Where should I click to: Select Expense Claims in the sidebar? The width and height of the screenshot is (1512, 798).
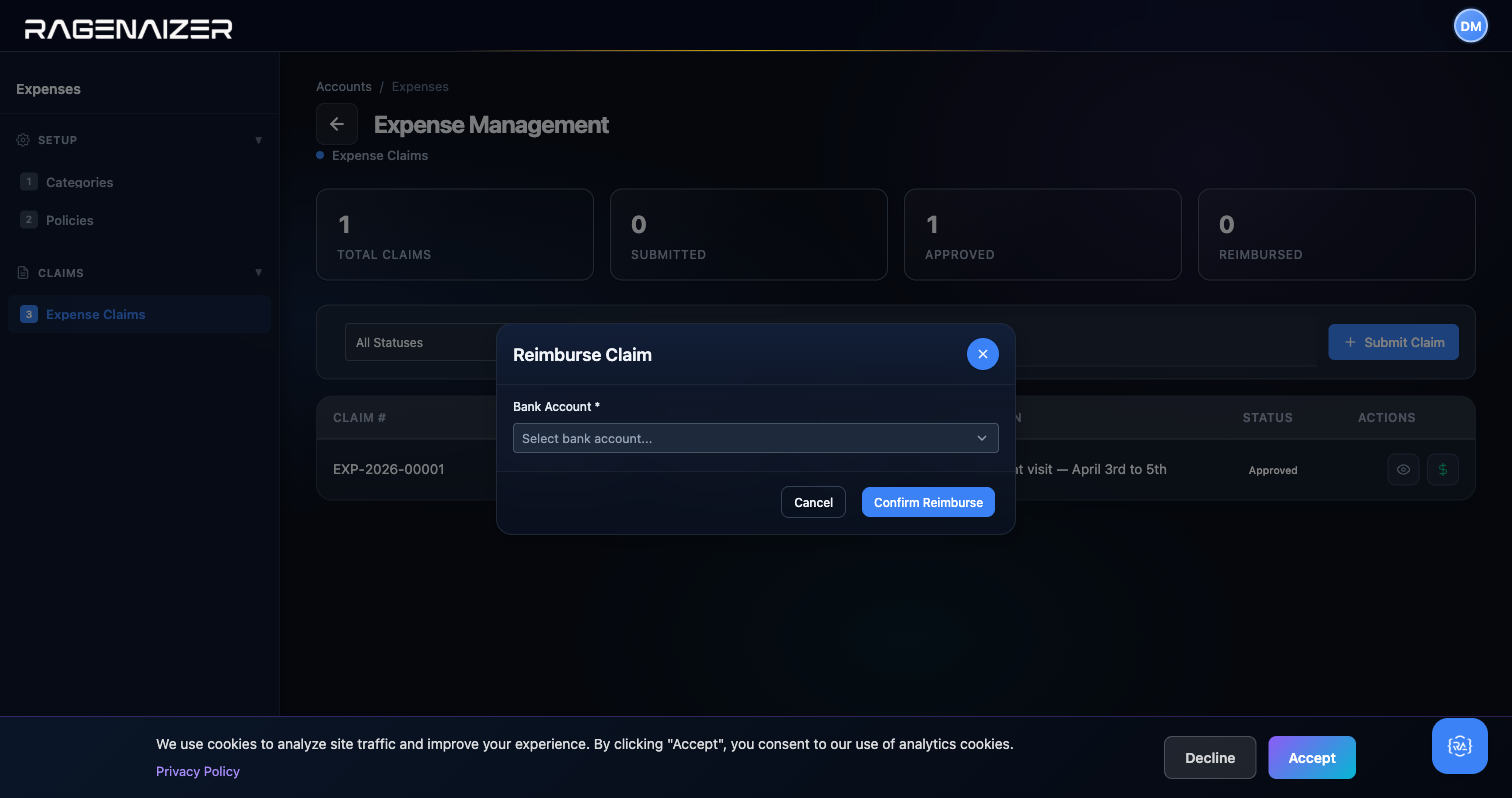tap(139, 314)
